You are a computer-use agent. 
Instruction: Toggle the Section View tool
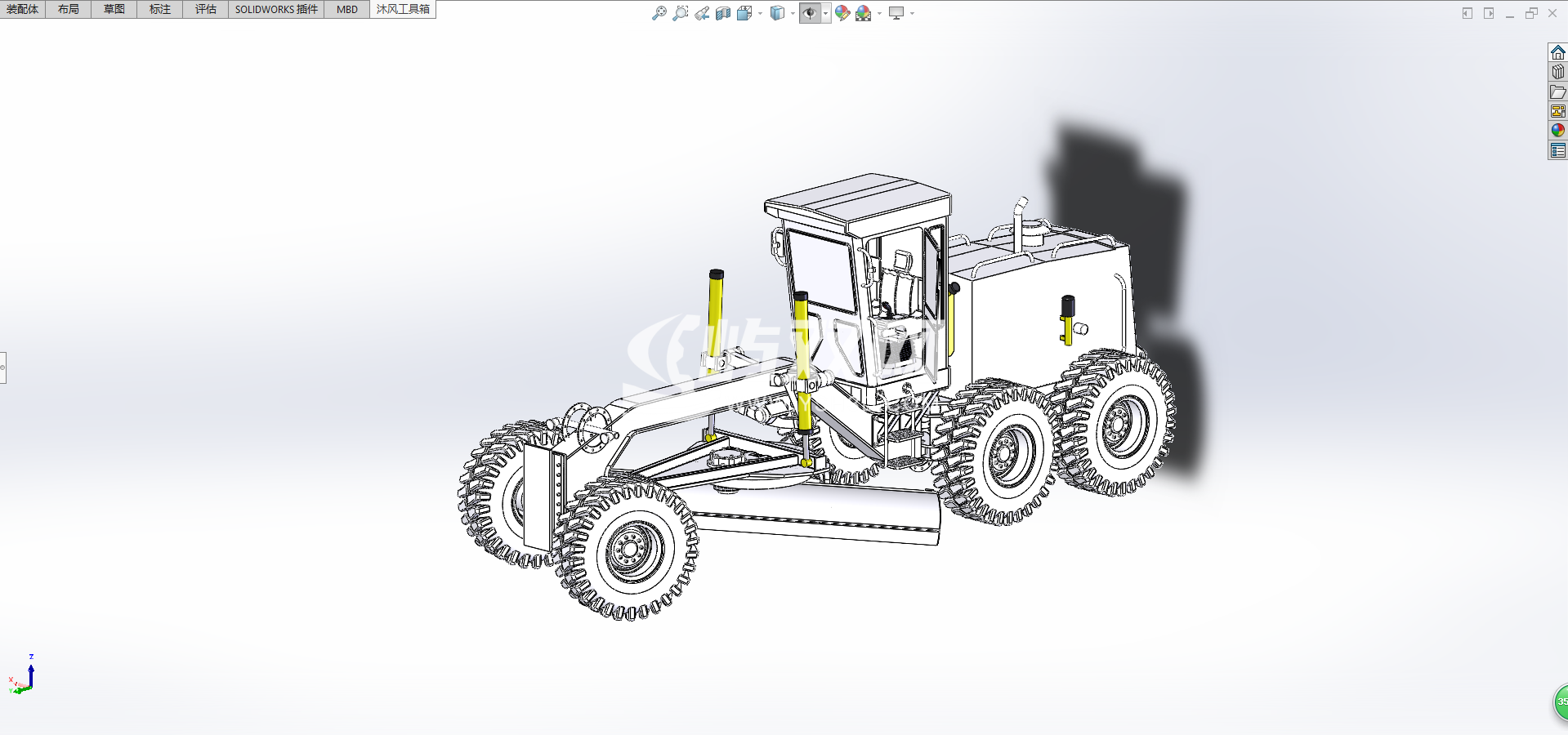click(x=723, y=13)
